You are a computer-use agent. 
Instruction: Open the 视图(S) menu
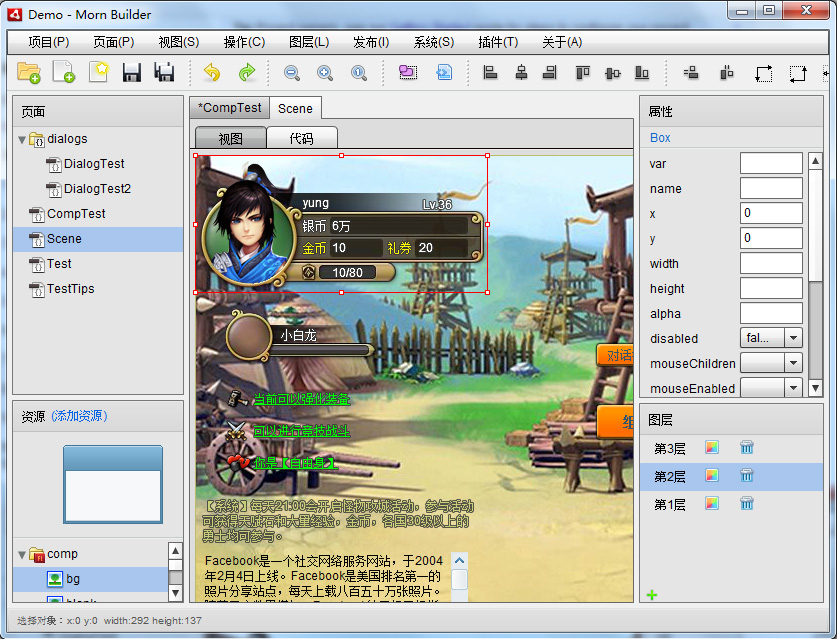(x=179, y=42)
